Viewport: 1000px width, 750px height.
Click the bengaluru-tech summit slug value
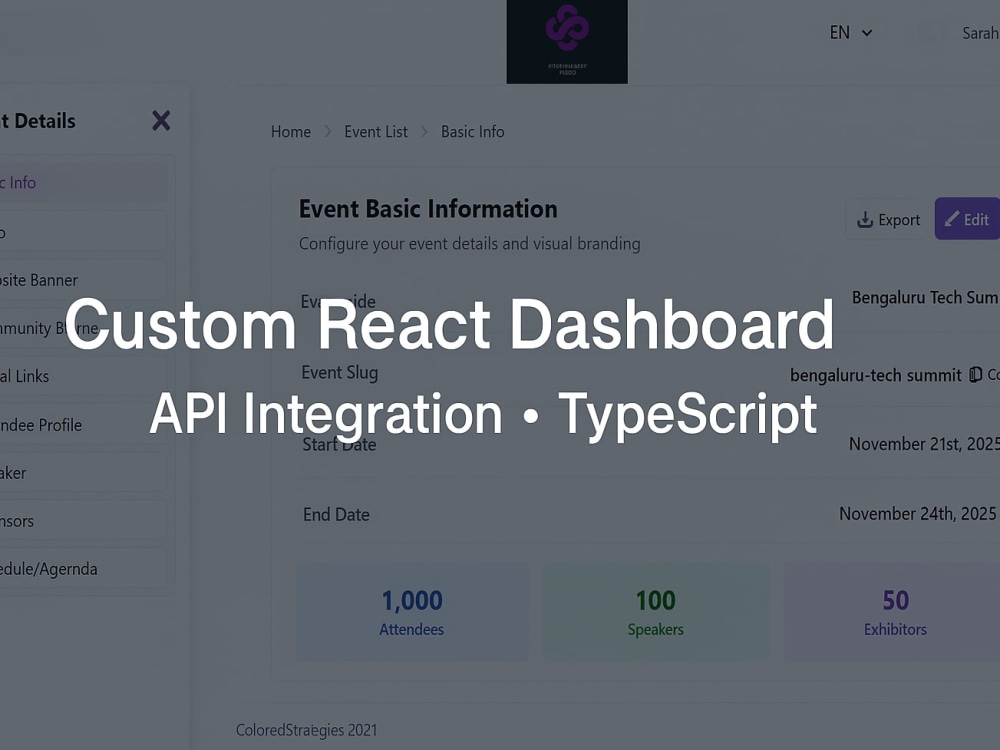pyautogui.click(x=876, y=375)
